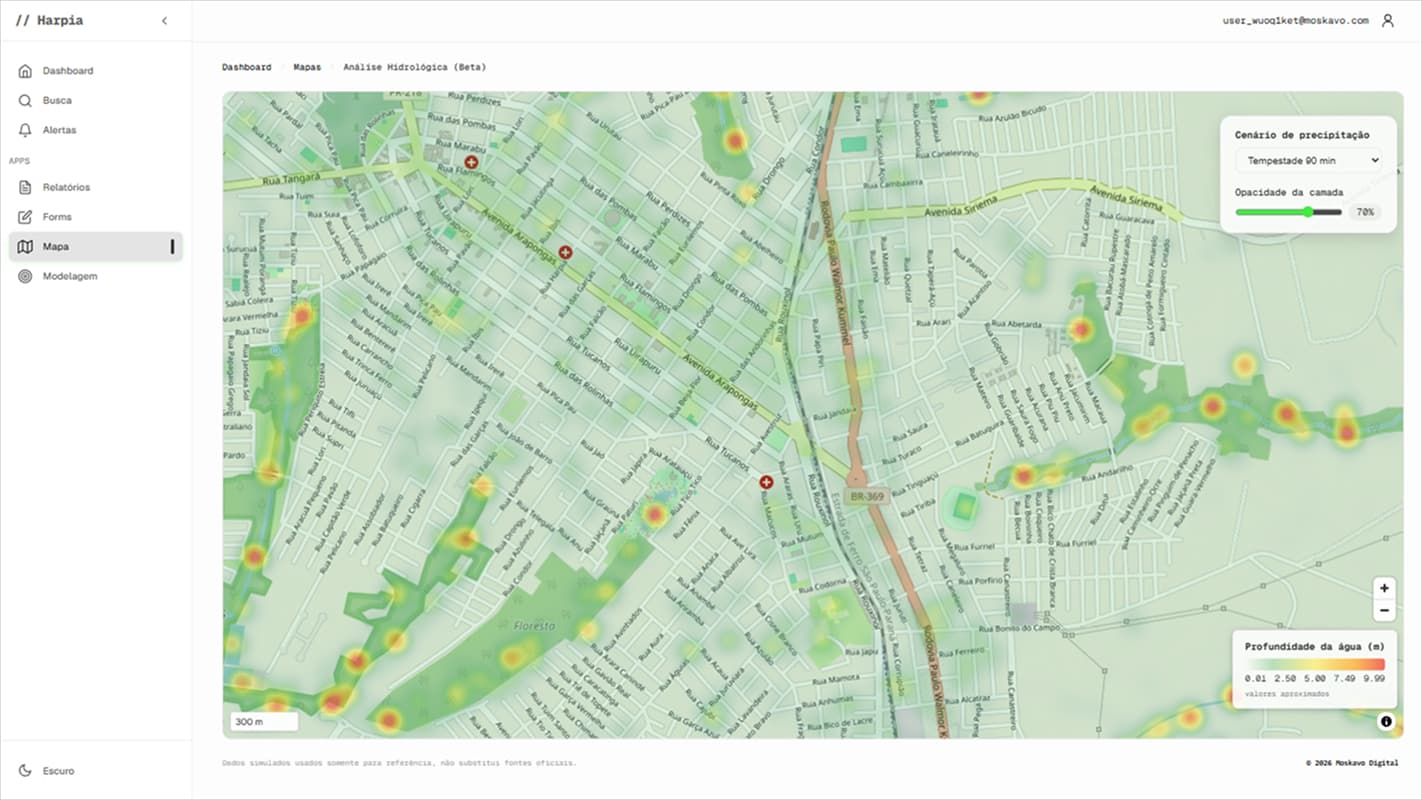Click the BR-369 highway shield

point(865,496)
